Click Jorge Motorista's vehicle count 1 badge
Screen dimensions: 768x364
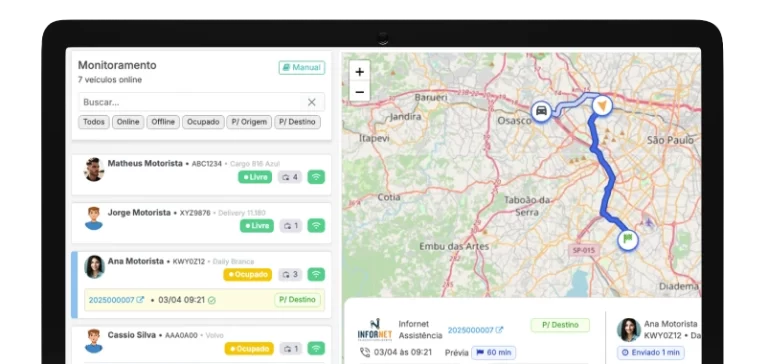tap(290, 226)
